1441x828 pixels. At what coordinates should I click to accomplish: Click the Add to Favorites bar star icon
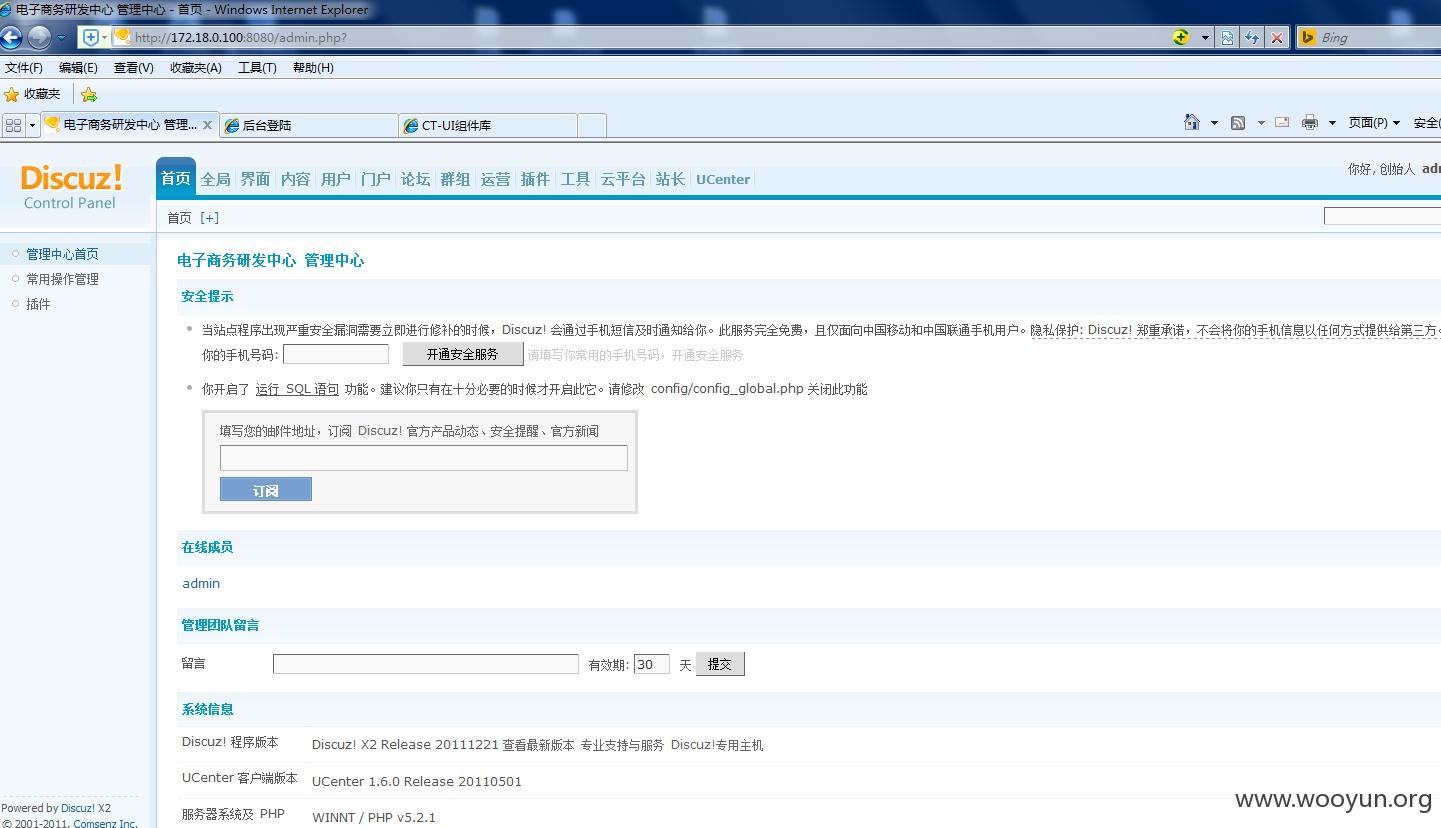coord(89,95)
